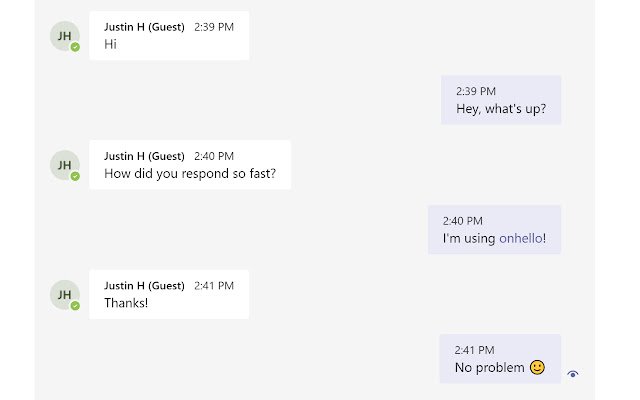Click 2:39 PM timestamp on Hey, what's up
Viewport: 640px width, 400px height.
[476, 91]
